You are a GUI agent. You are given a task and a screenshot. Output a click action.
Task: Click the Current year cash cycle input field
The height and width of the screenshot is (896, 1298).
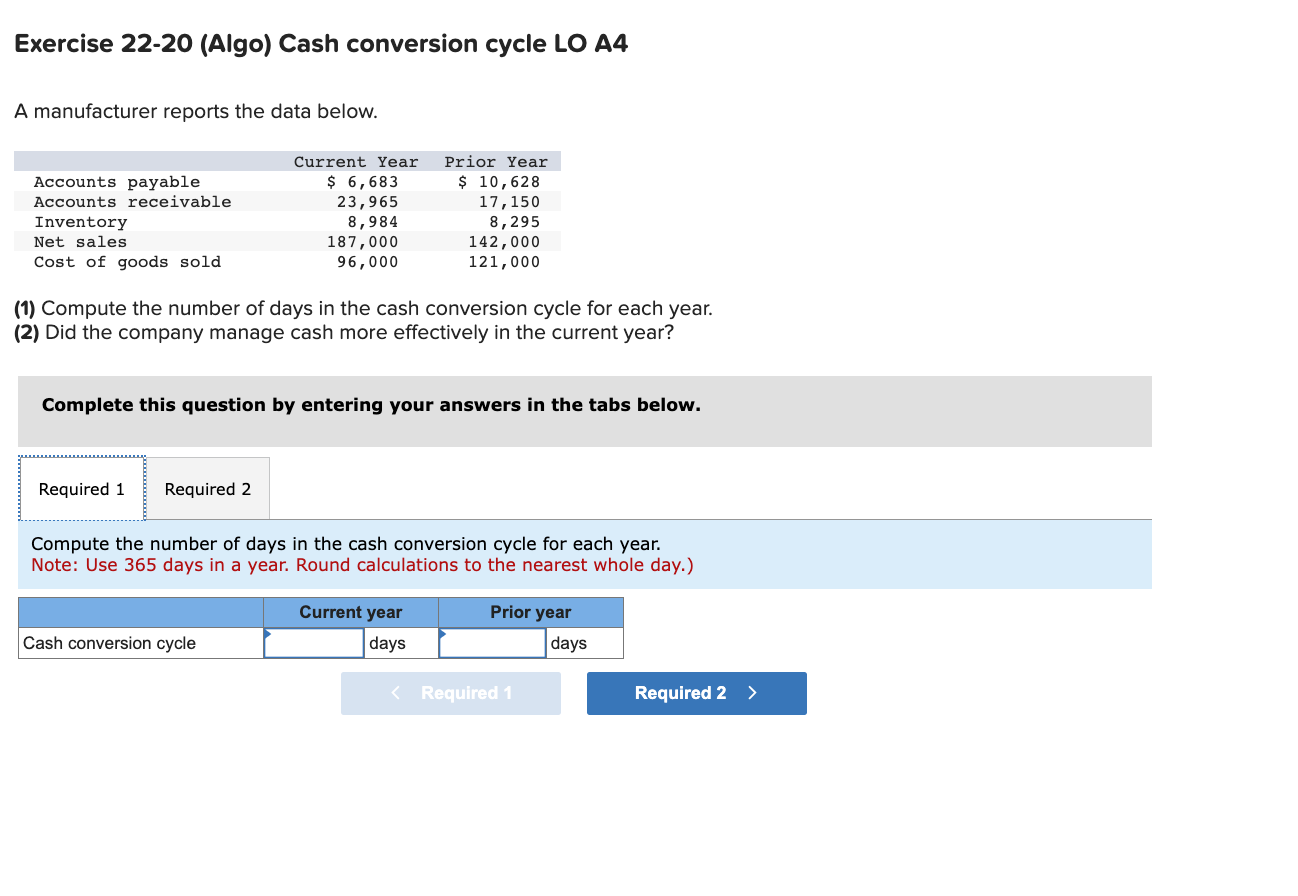pos(314,643)
